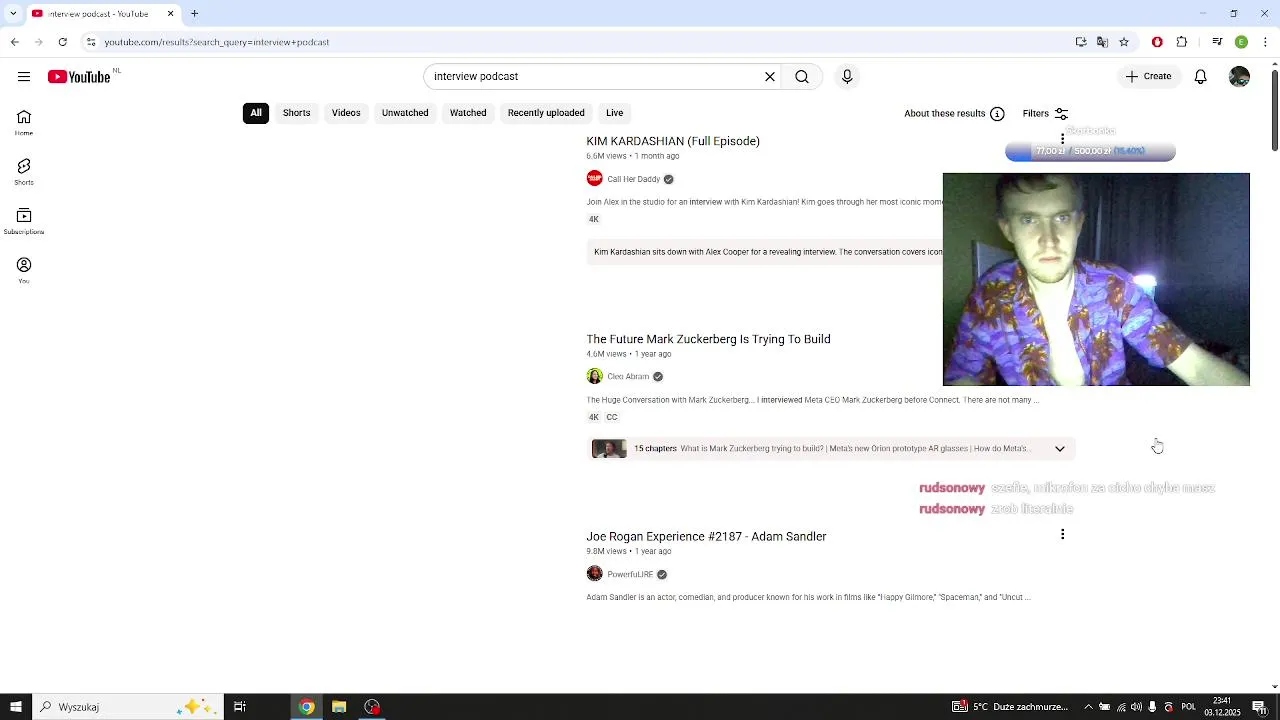Viewport: 1280px width, 720px height.
Task: Open the Cleo Abram channel
Action: point(628,377)
